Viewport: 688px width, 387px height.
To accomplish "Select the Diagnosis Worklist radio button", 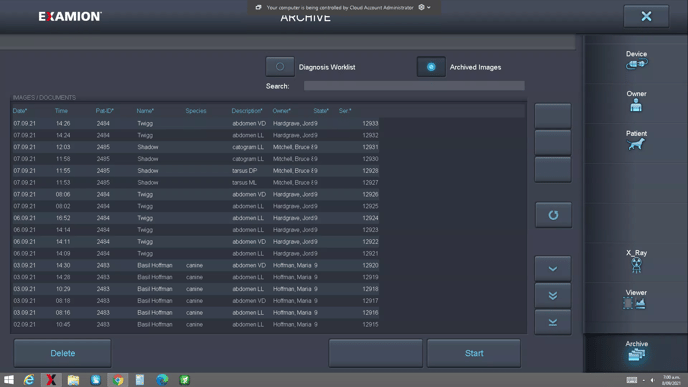I will click(280, 67).
